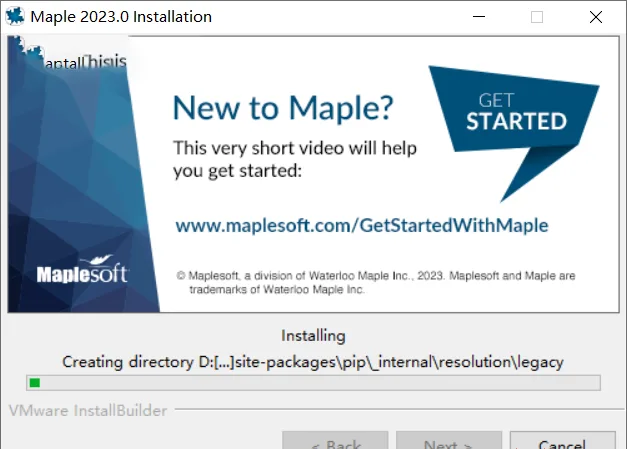
Task: Click the Cancel button
Action: pyautogui.click(x=562, y=440)
